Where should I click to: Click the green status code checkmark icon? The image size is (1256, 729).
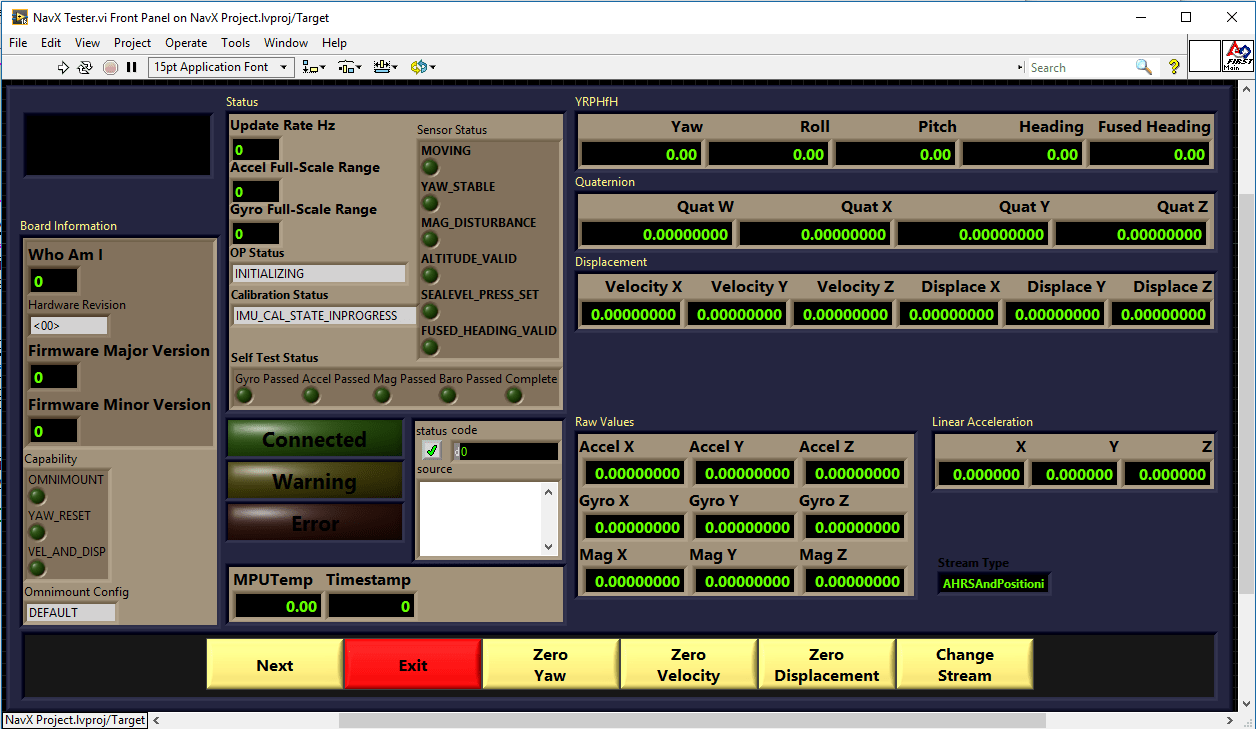pos(431,450)
